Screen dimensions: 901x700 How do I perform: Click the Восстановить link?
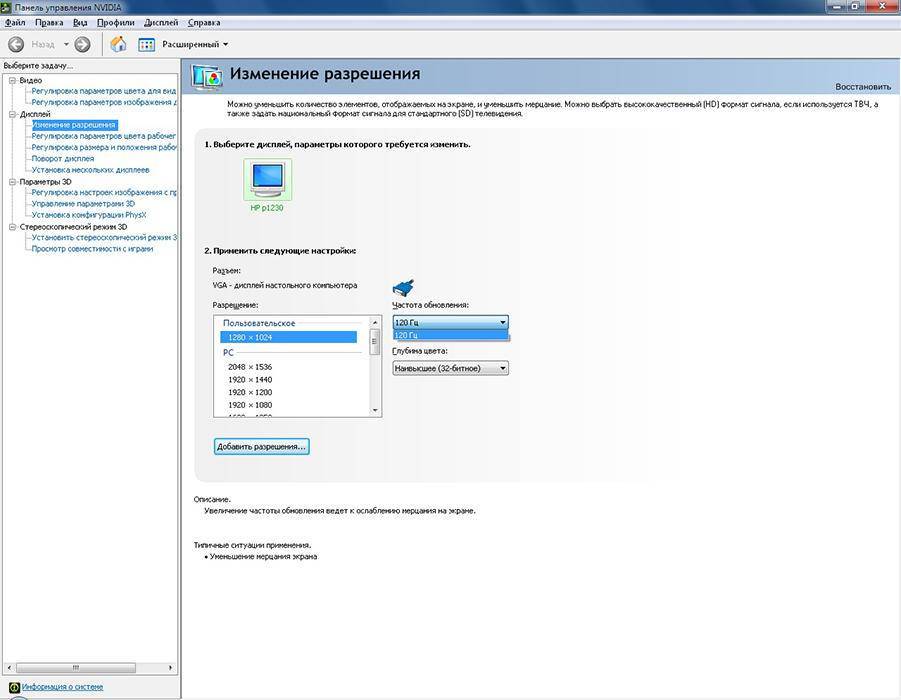pyautogui.click(x=862, y=87)
